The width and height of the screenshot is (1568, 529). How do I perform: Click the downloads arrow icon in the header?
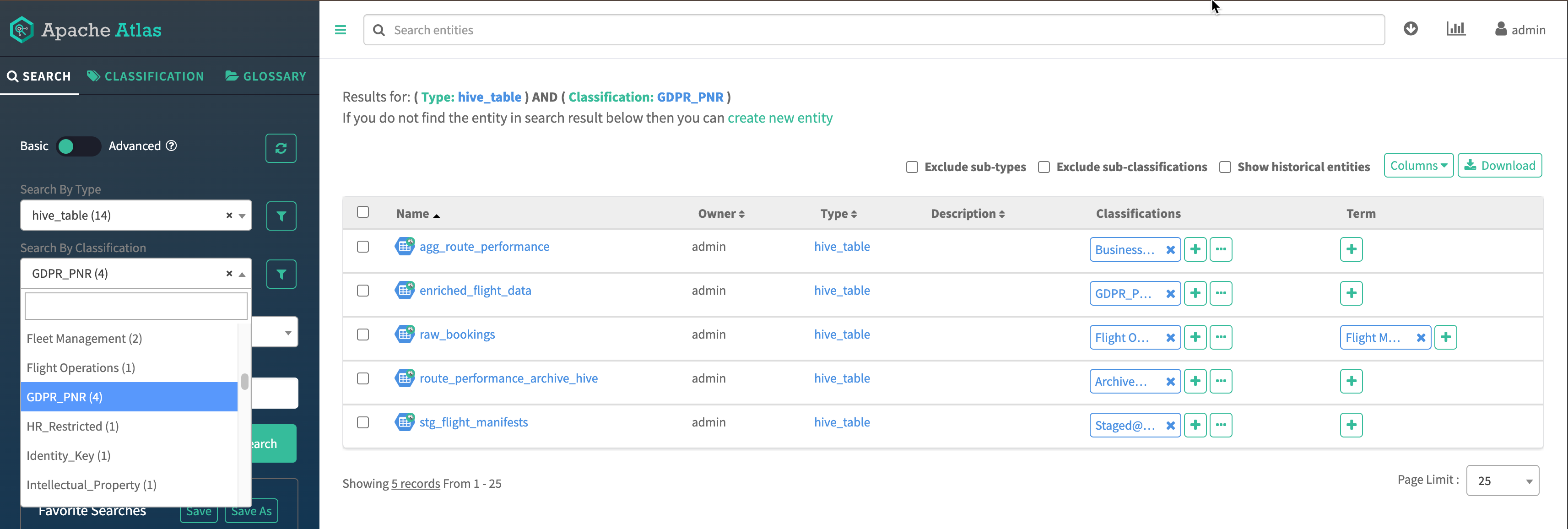click(1411, 29)
